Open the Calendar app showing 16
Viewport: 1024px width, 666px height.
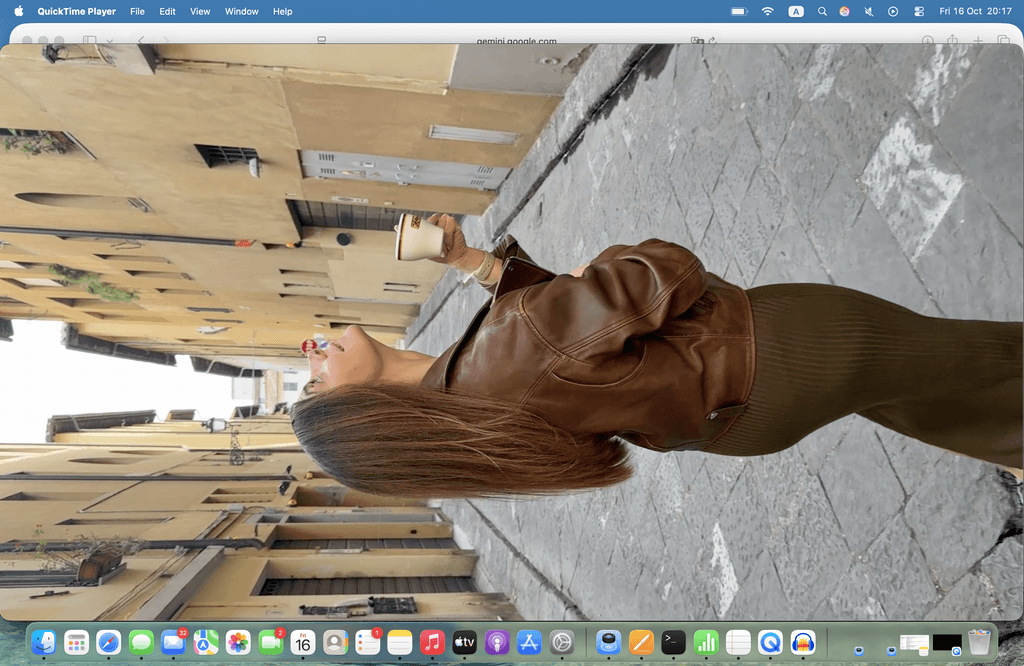[302, 643]
